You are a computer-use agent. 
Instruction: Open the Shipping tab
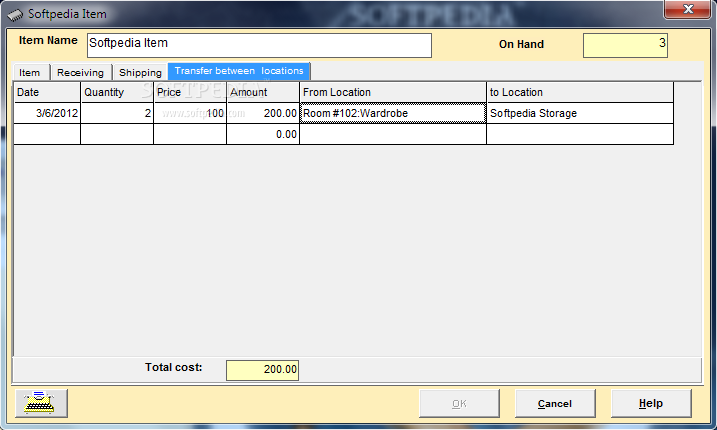point(140,72)
